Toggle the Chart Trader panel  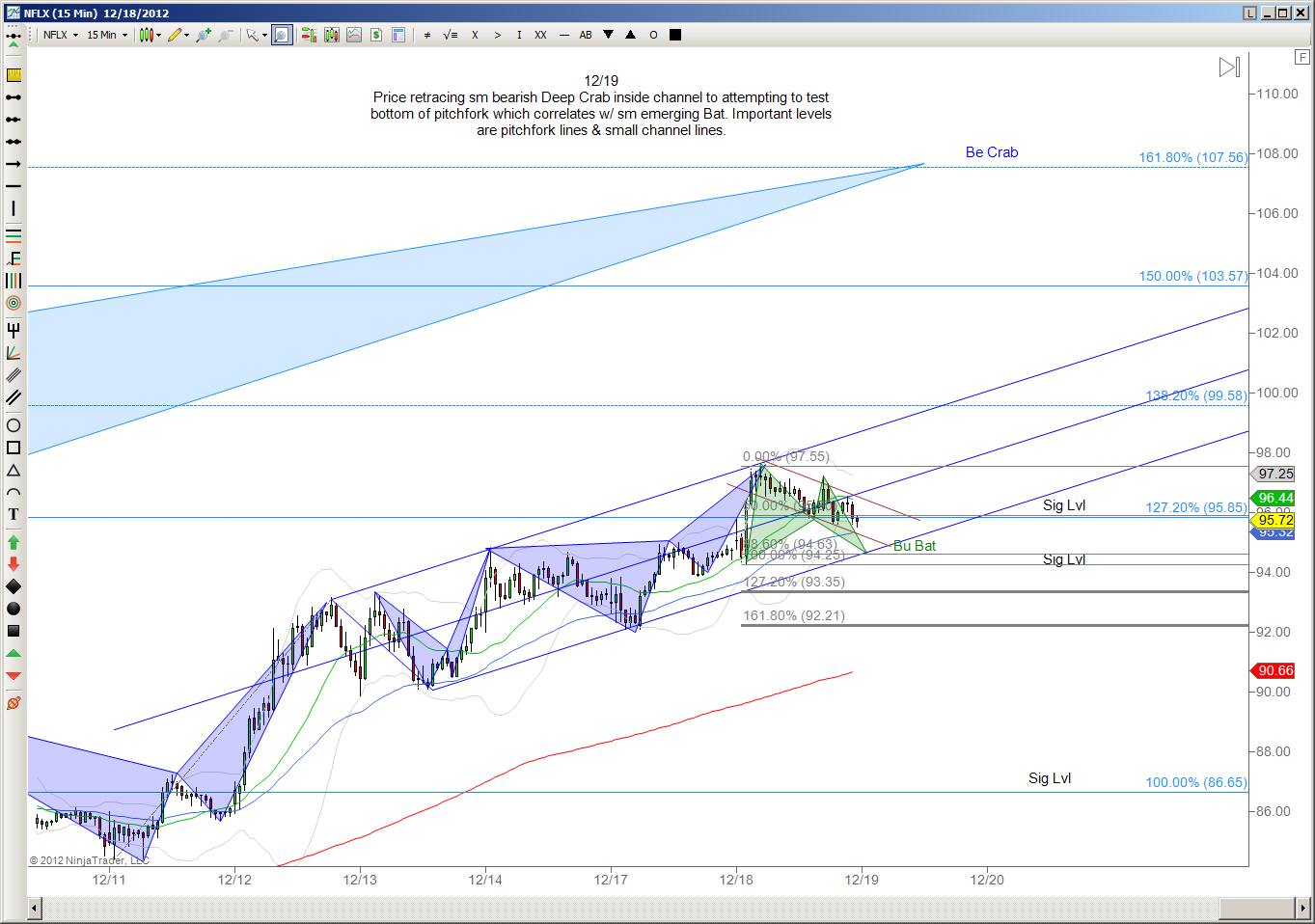point(375,35)
